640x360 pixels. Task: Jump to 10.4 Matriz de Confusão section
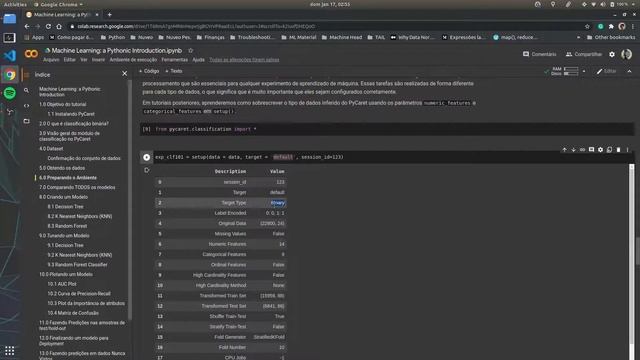point(73,313)
